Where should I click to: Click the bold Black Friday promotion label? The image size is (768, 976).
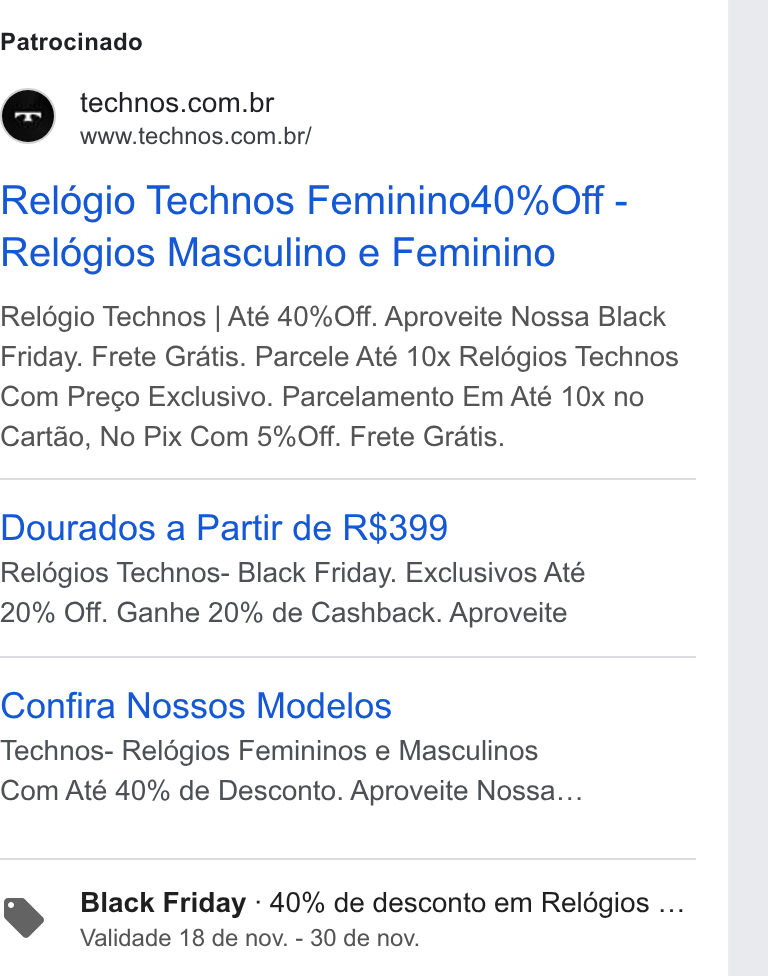163,903
